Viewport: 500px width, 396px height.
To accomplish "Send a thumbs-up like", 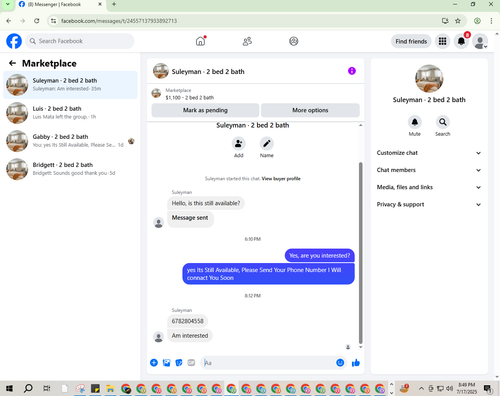I will pyautogui.click(x=356, y=363).
